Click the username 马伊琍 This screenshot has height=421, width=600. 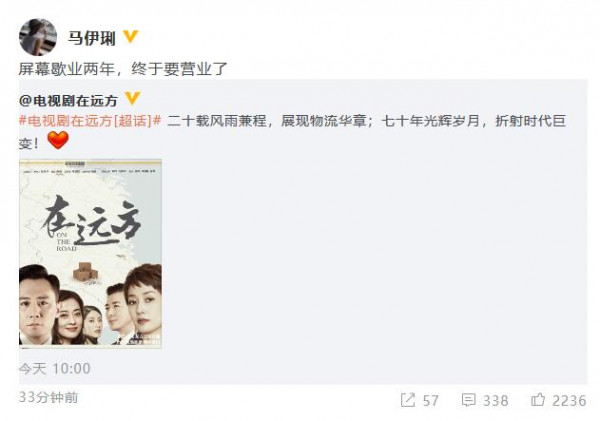click(x=92, y=38)
